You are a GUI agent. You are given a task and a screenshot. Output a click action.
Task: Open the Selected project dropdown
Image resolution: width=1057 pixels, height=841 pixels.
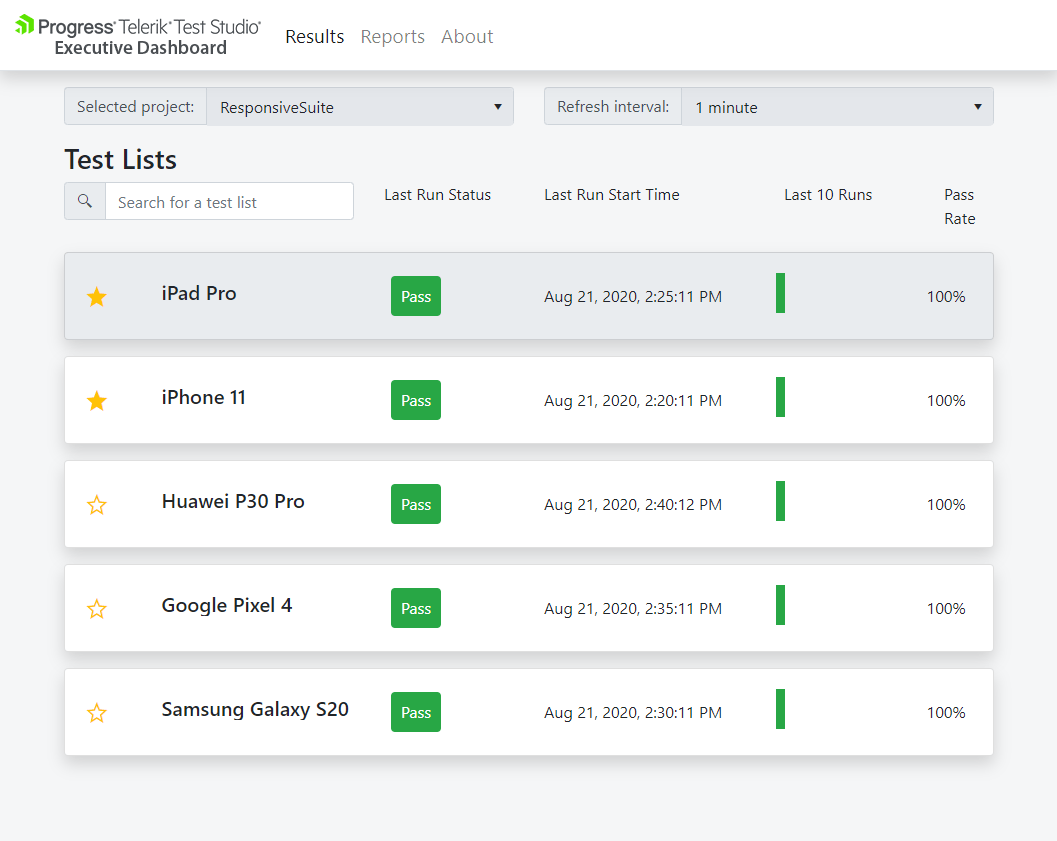(x=360, y=106)
